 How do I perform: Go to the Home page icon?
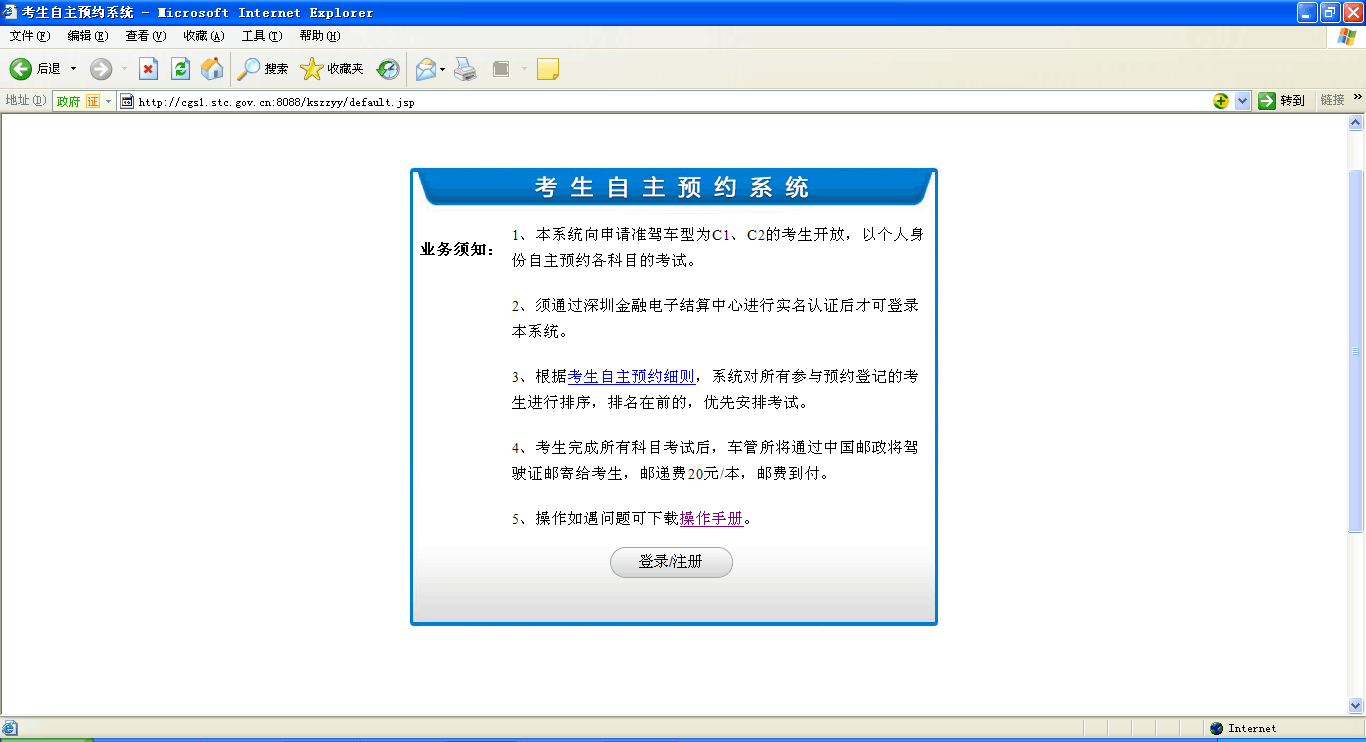[x=212, y=69]
